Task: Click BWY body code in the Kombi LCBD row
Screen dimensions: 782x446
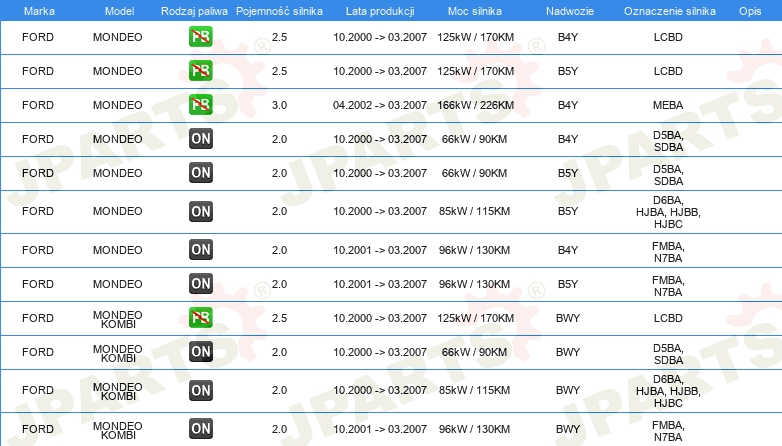Action: 568,318
